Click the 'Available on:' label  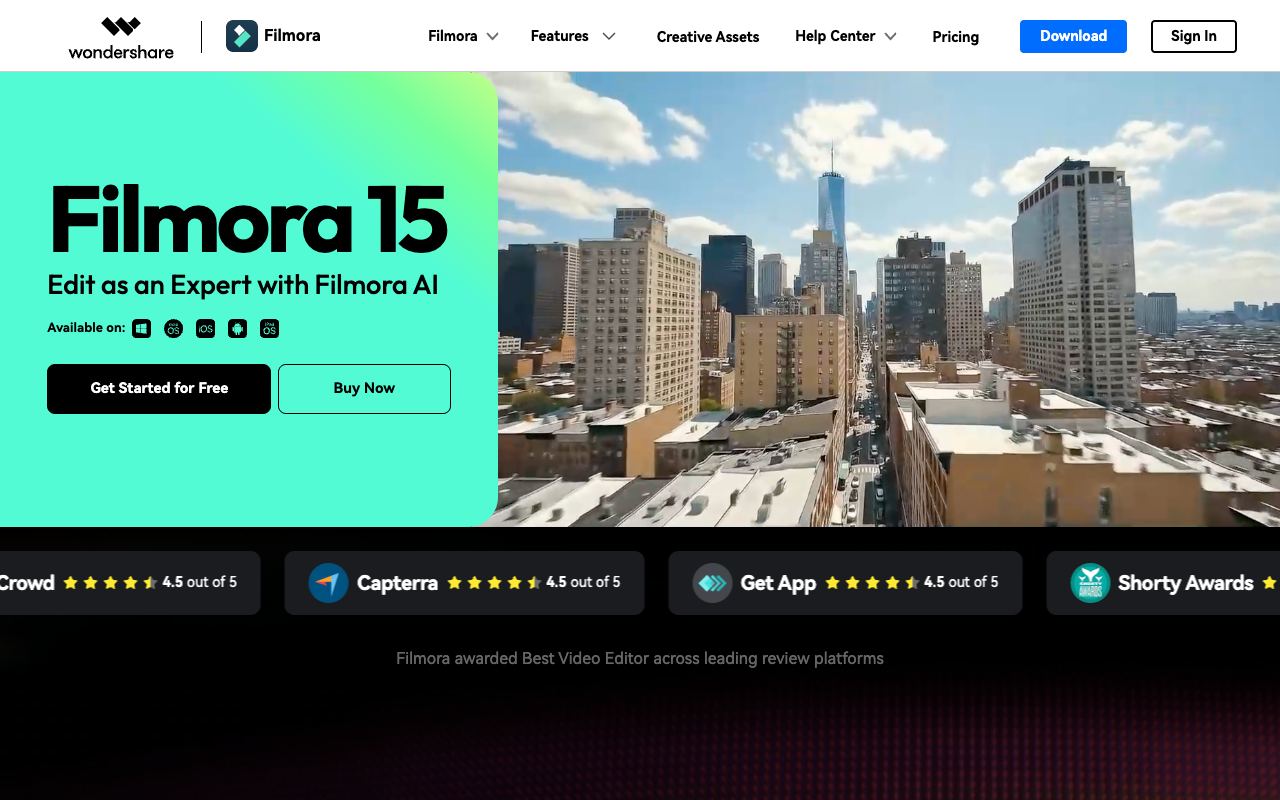86,328
